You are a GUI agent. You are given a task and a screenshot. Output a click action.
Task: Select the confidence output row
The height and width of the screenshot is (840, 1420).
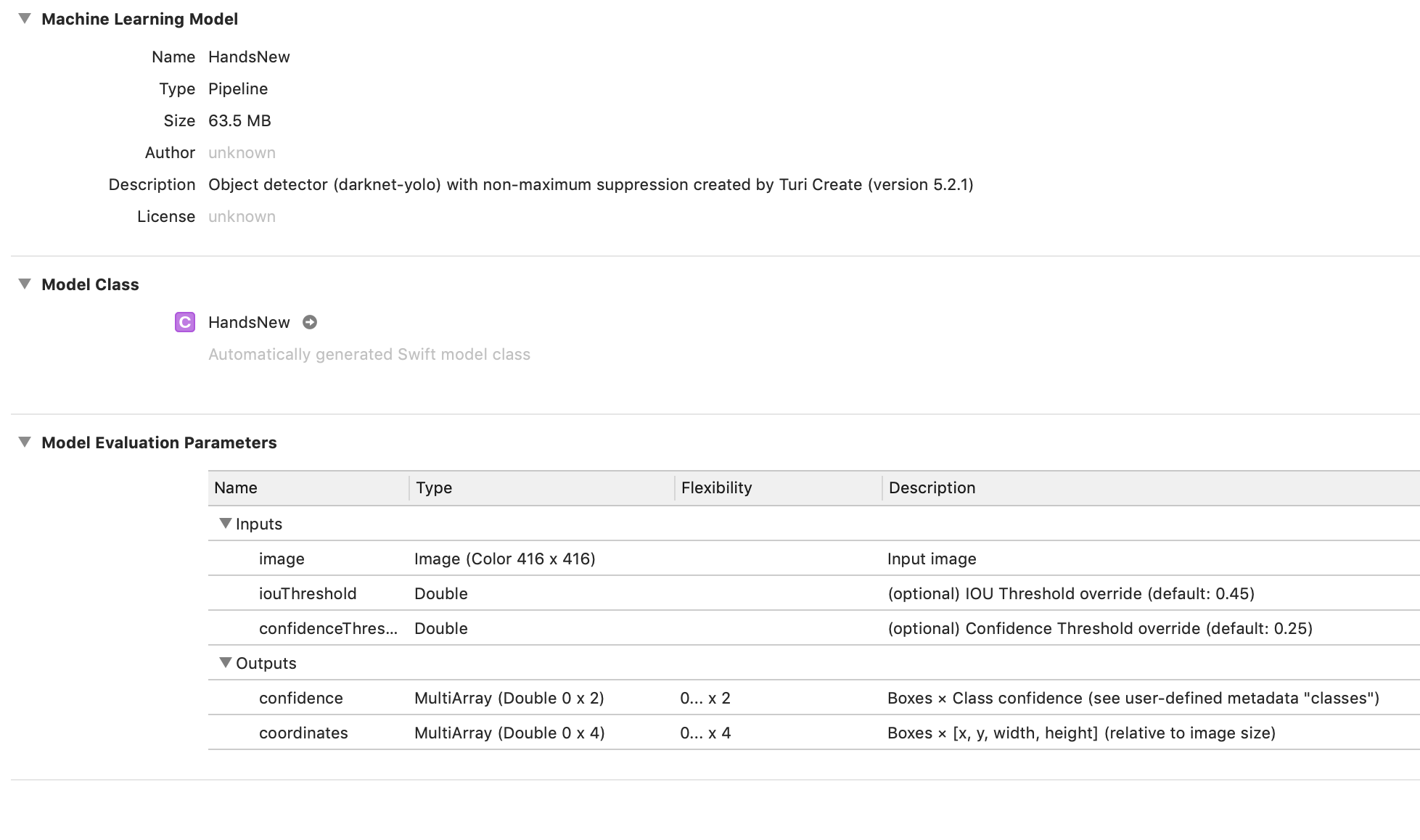300,698
